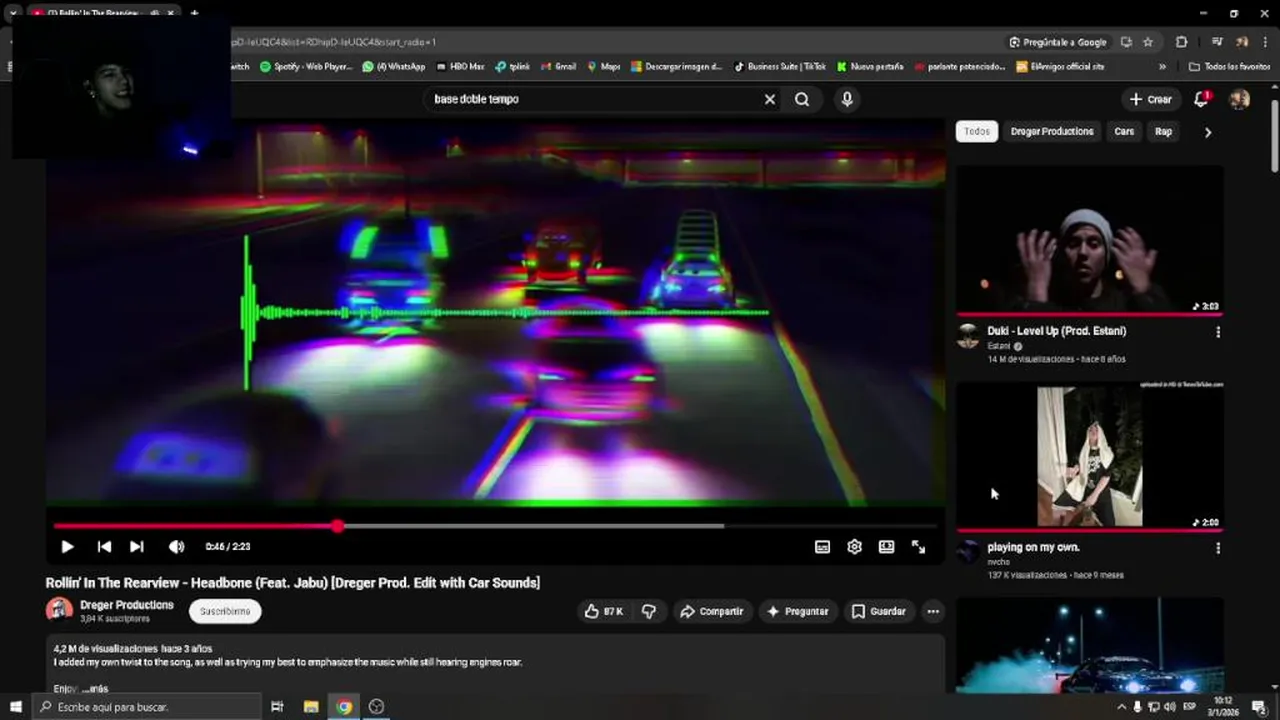This screenshot has width=1280, height=720.
Task: Skip to previous video in player
Action: [104, 547]
